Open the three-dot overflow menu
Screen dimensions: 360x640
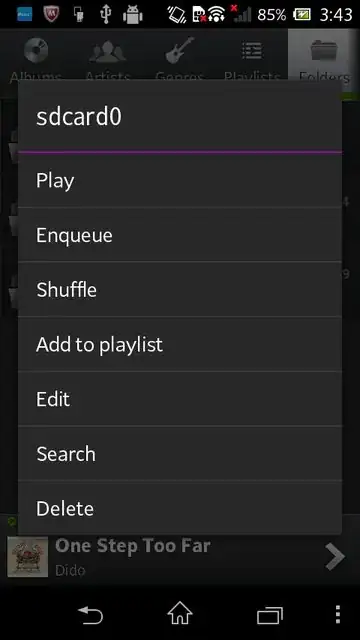(338, 614)
